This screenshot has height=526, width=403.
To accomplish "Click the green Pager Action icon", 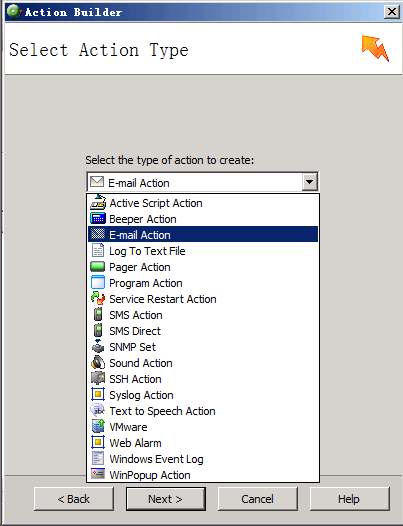I will tap(98, 267).
